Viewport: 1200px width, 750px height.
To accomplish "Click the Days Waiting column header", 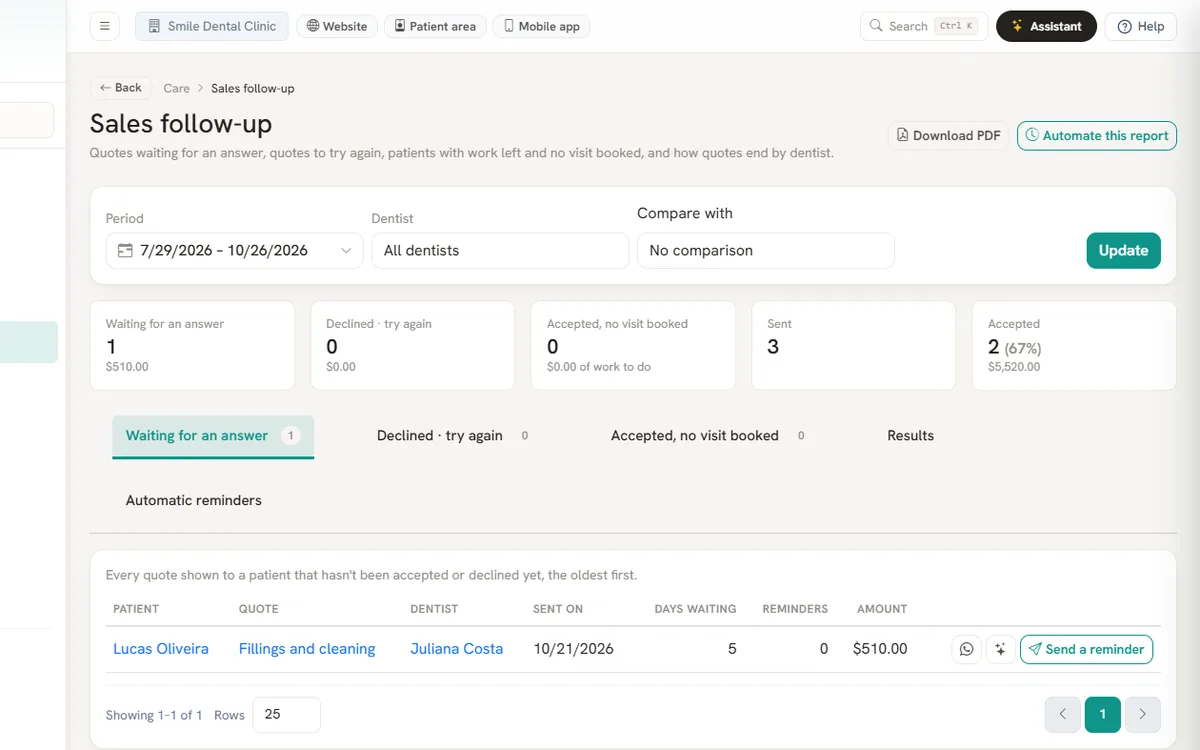I will 695,609.
